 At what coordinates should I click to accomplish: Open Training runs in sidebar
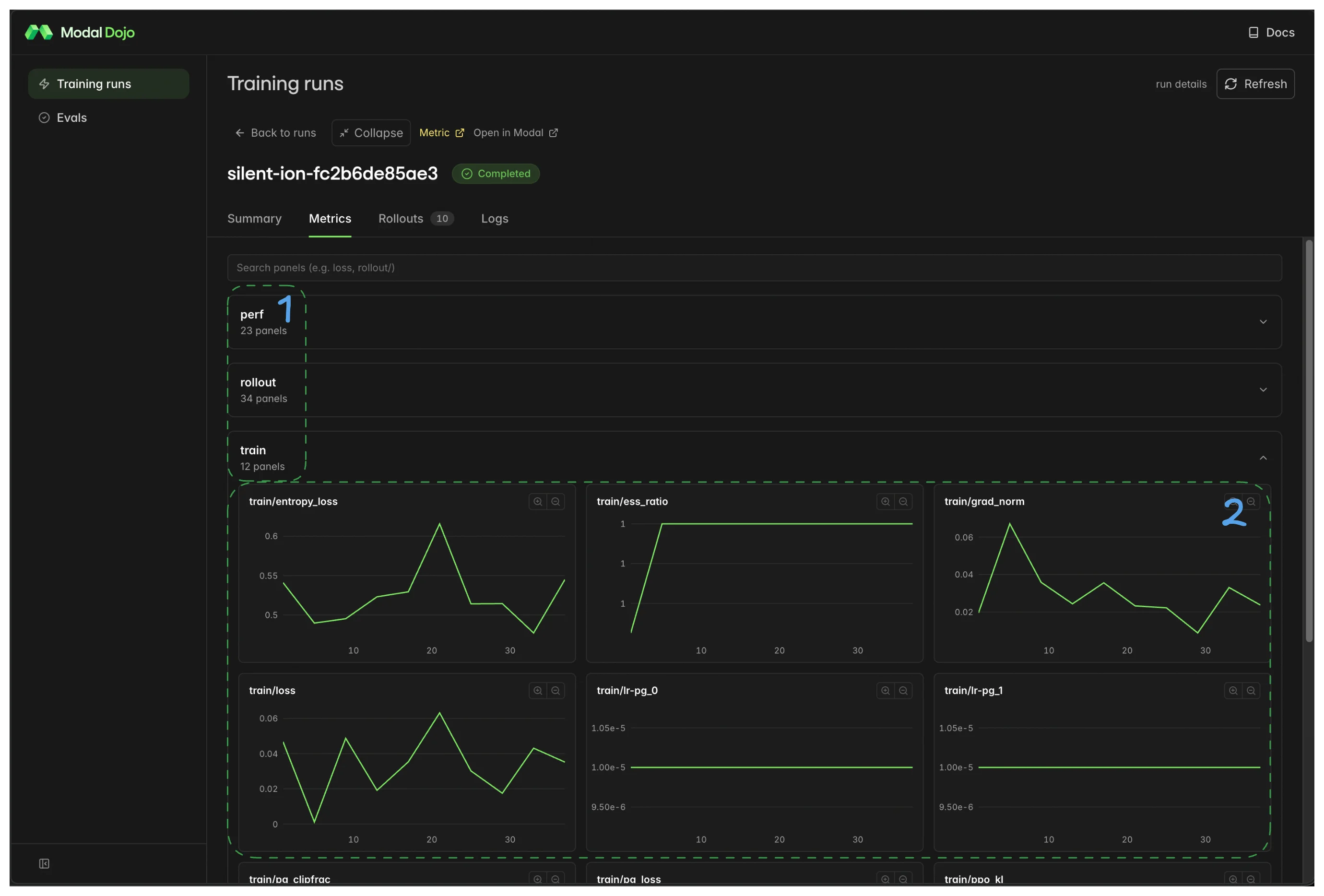pyautogui.click(x=108, y=84)
